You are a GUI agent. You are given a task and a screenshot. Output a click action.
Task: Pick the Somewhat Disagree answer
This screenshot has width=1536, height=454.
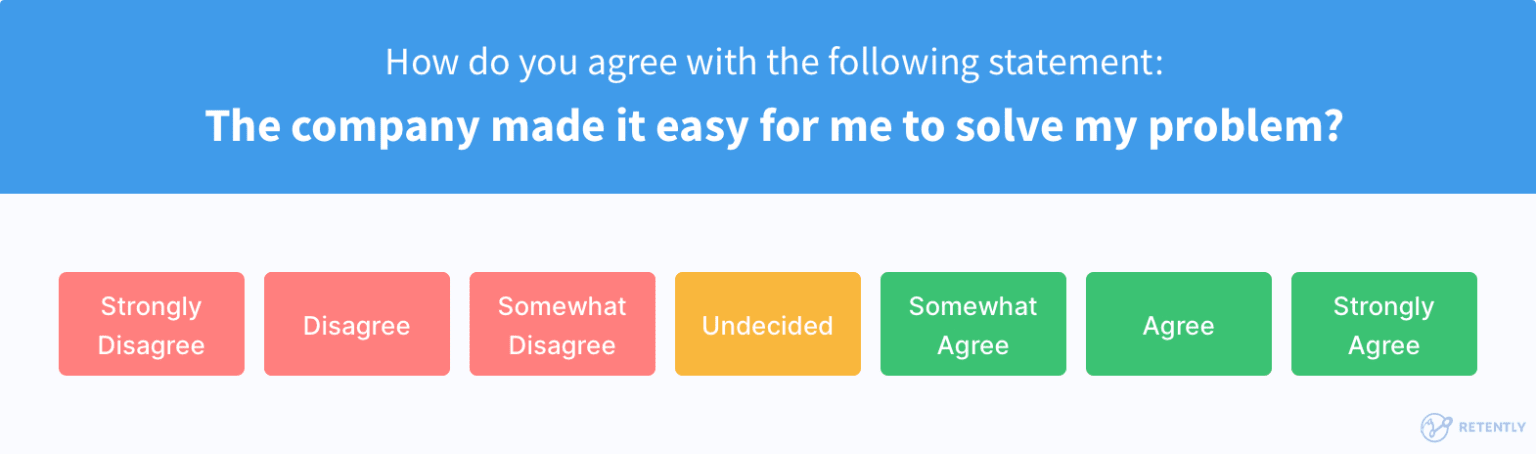[x=562, y=324]
